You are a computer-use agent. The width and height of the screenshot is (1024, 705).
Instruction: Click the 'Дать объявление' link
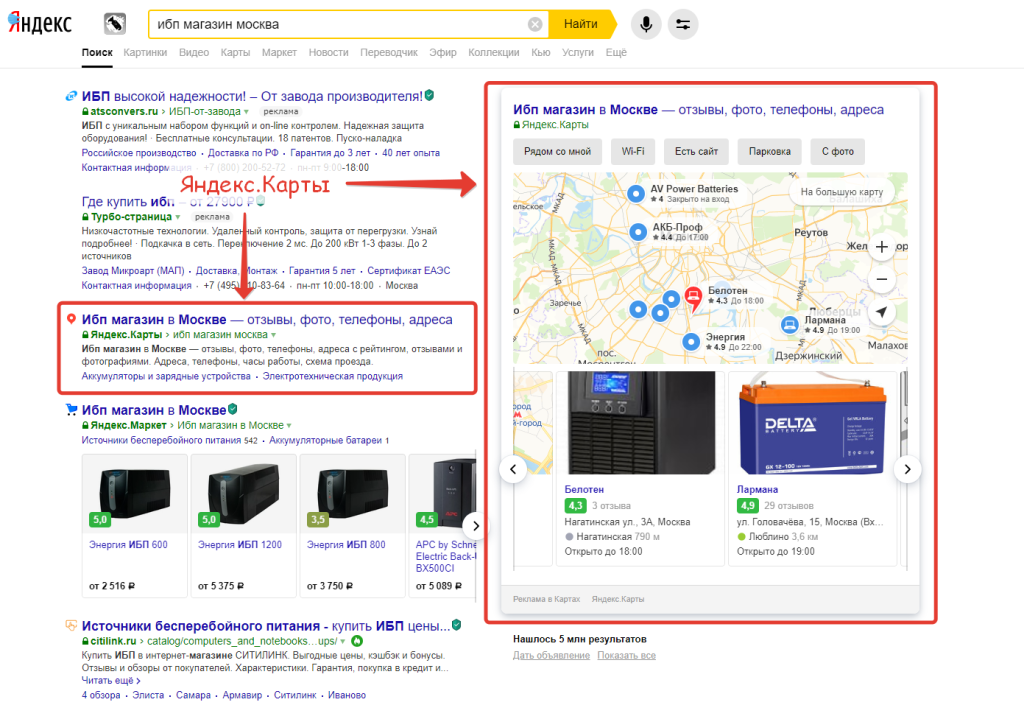pyautogui.click(x=551, y=655)
